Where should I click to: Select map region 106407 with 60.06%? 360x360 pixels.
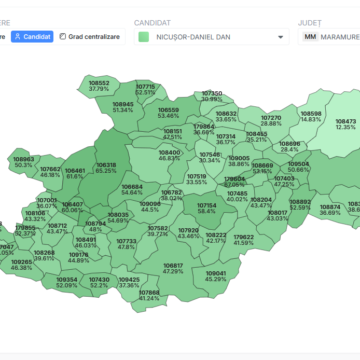(x=72, y=207)
